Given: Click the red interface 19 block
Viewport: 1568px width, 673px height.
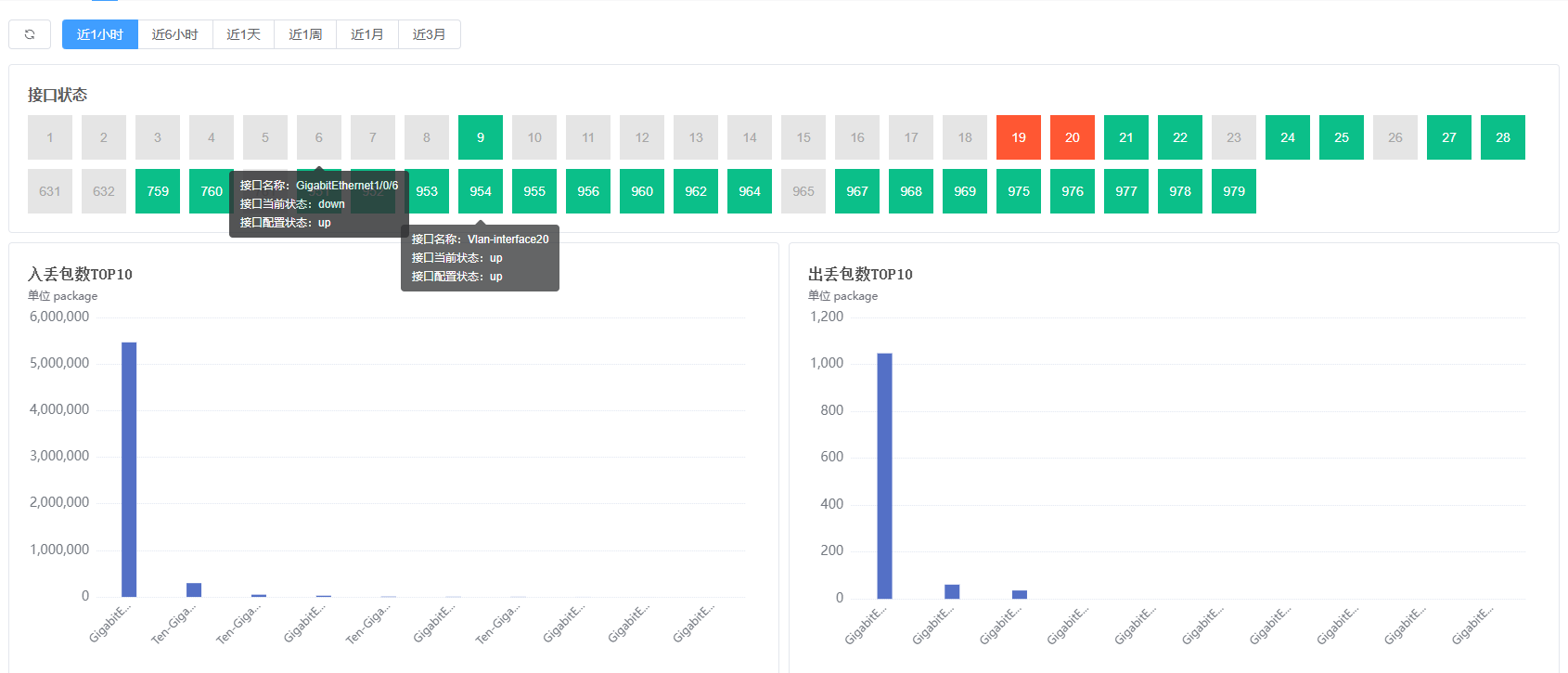Looking at the screenshot, I should point(1019,137).
